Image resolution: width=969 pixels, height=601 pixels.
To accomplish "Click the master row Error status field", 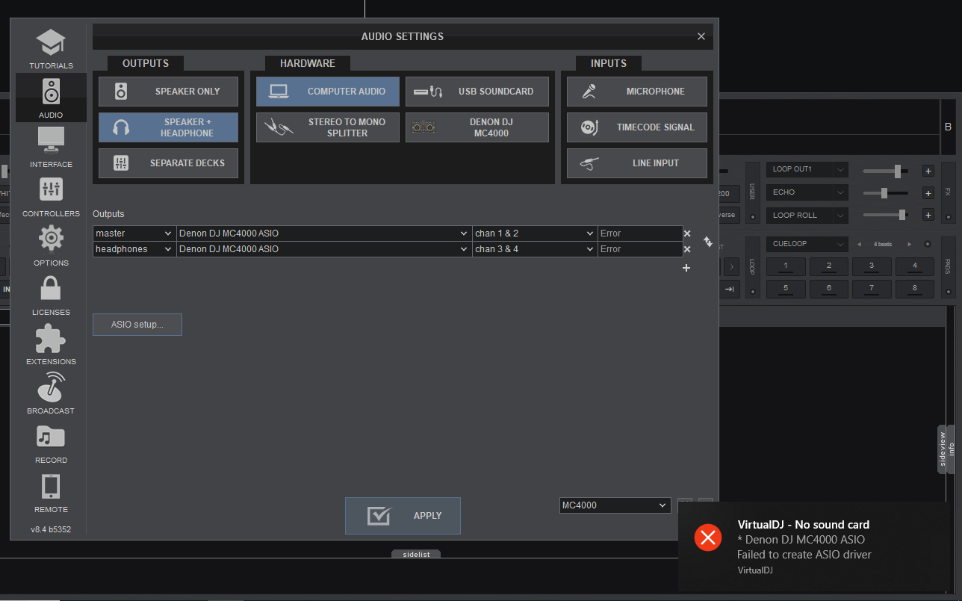I will coord(640,233).
